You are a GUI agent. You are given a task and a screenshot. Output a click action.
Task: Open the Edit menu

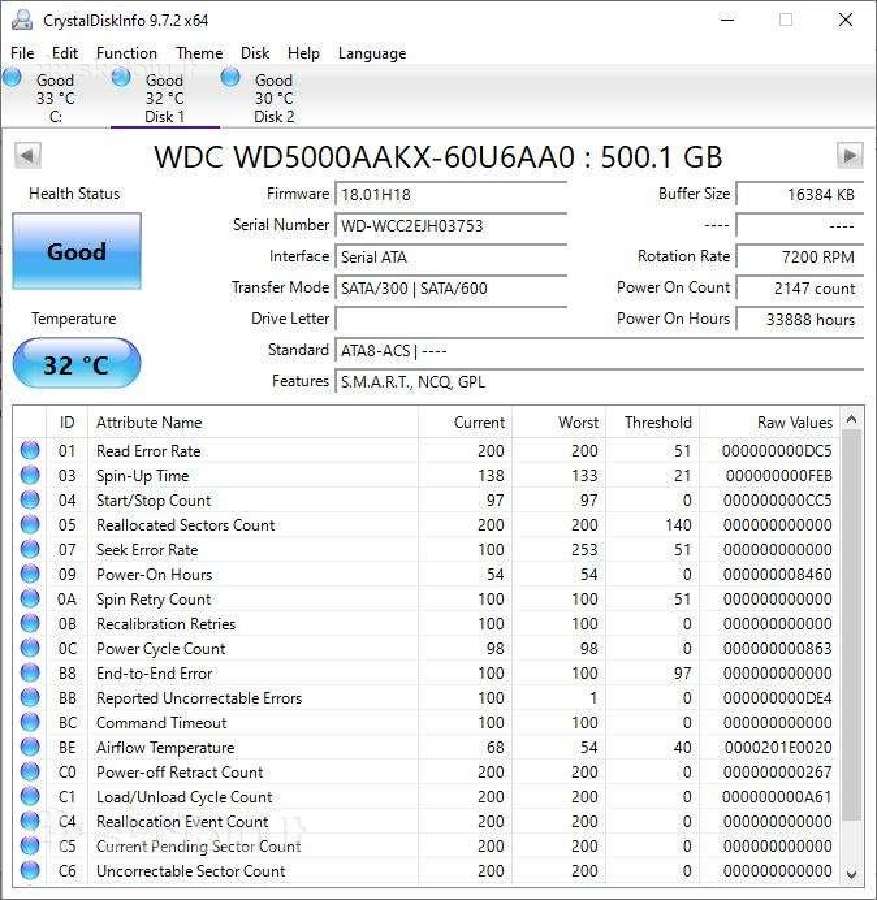coord(64,53)
